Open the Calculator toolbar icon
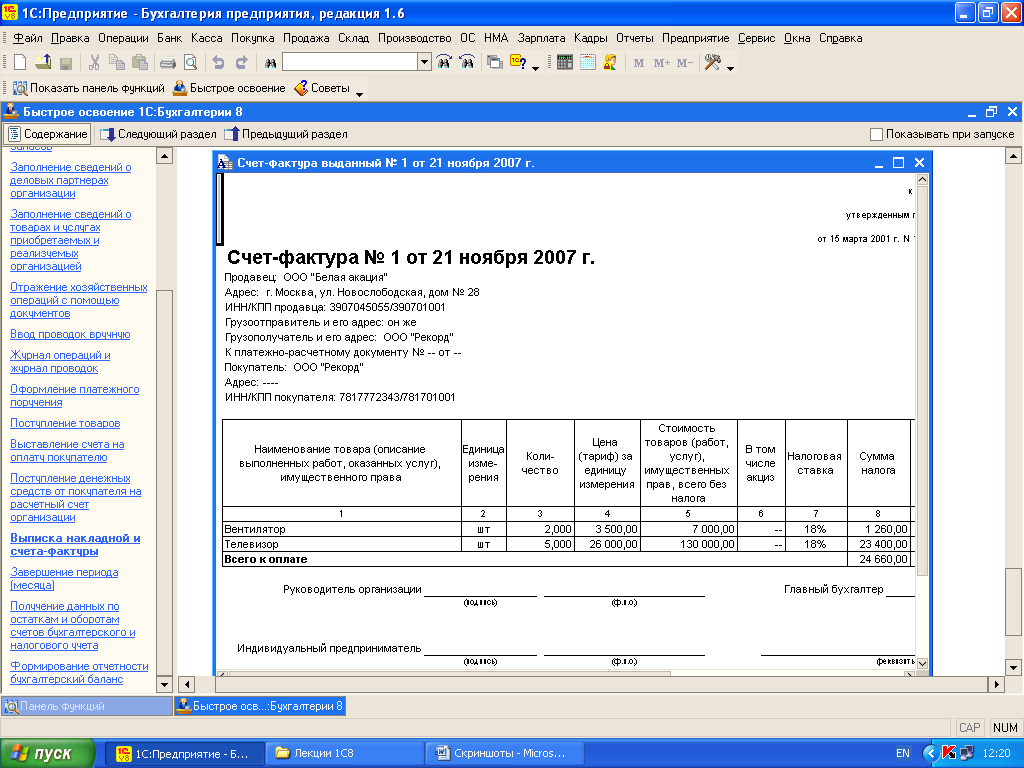This screenshot has width=1024, height=768. point(565,63)
